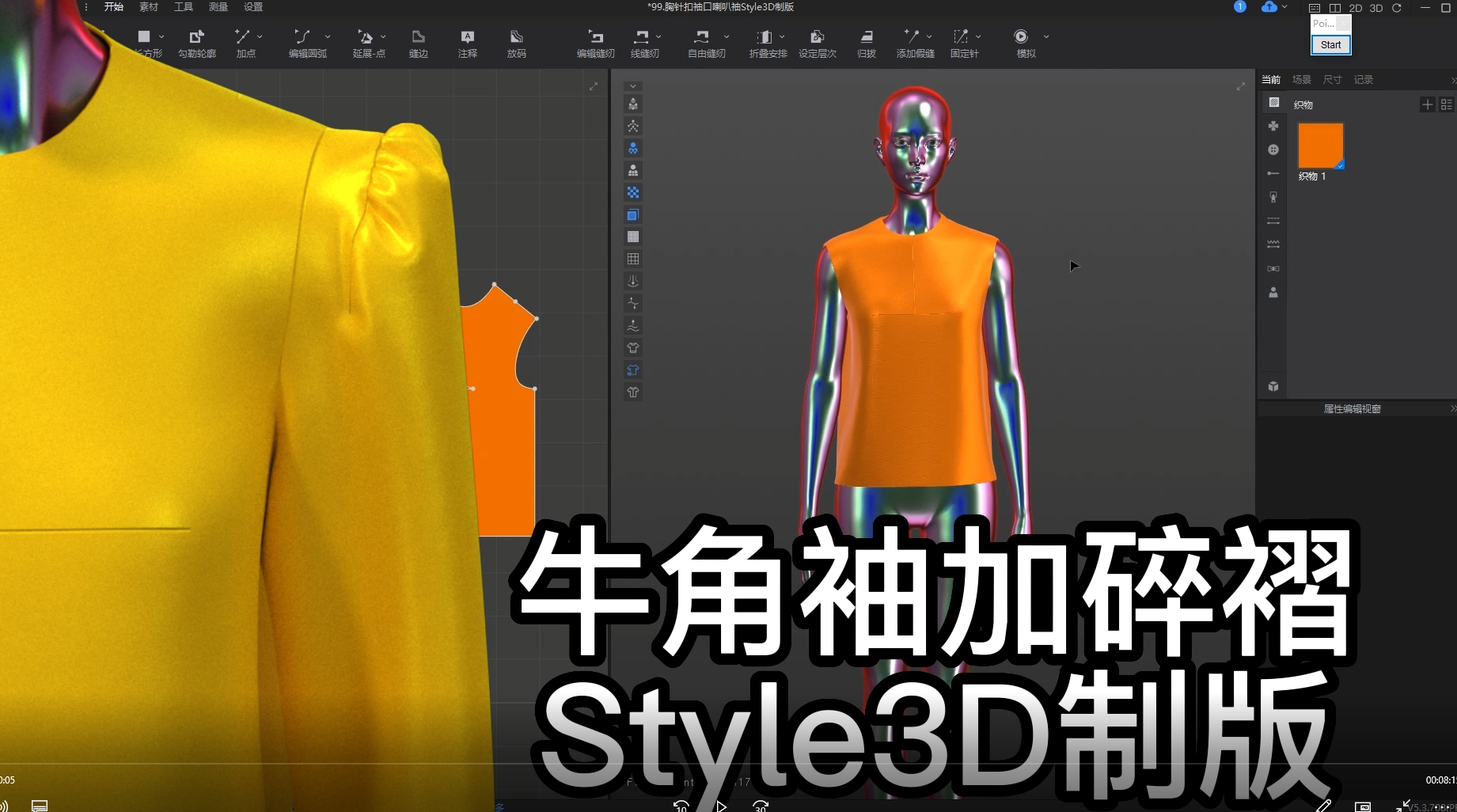This screenshot has height=812, width=1457.
Task: Toggle checkered texture surface display
Action: [x=633, y=192]
